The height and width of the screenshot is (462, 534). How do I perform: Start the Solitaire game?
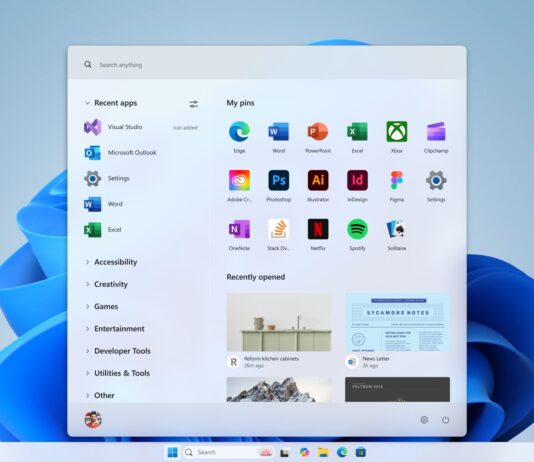[x=397, y=229]
